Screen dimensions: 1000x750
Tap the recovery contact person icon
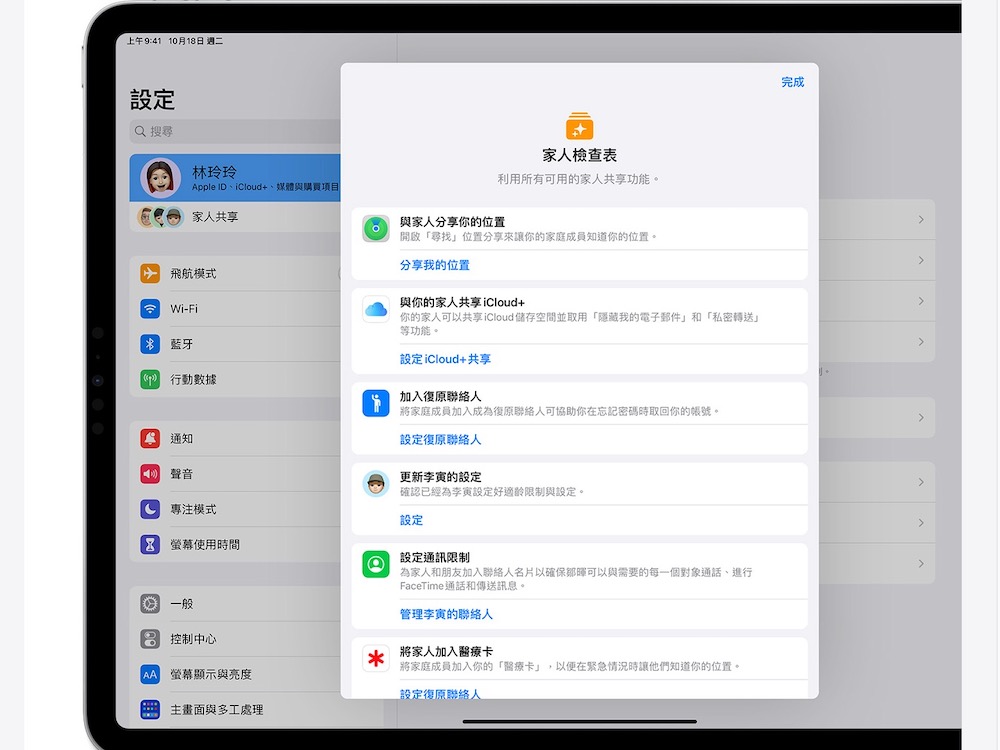[376, 403]
